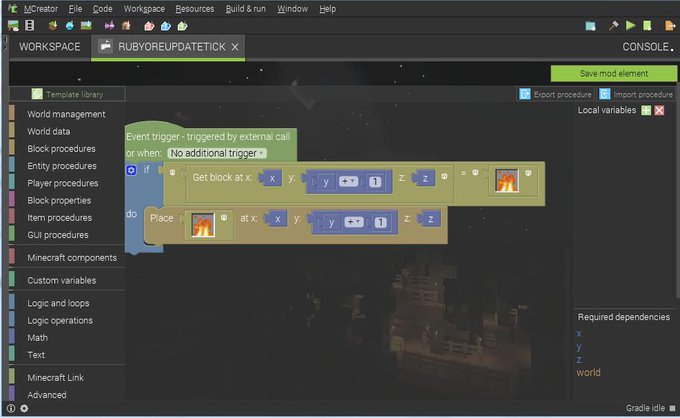Image resolution: width=680 pixels, height=418 pixels.
Task: Open the Build & run menu
Action: (x=245, y=9)
